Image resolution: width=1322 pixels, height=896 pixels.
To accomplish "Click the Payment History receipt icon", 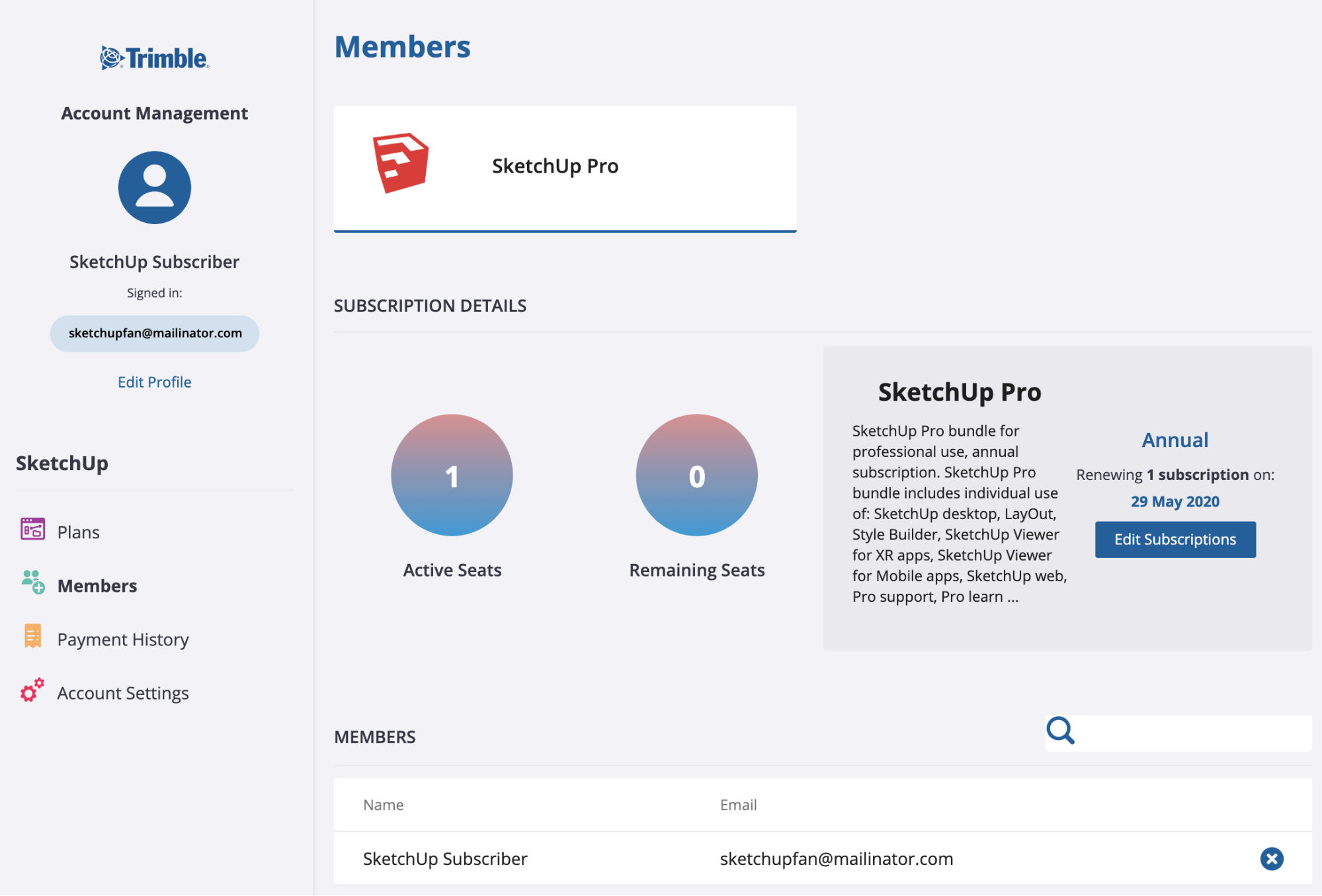I will click(32, 636).
